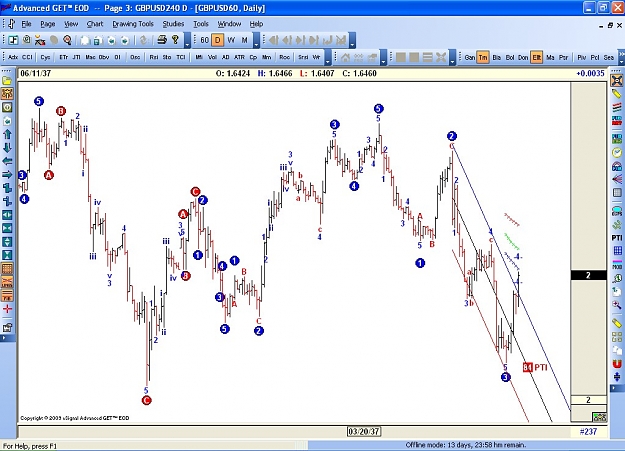The width and height of the screenshot is (625, 451).
Task: Select the grid square tool in right sidebar
Action: [x=617, y=193]
